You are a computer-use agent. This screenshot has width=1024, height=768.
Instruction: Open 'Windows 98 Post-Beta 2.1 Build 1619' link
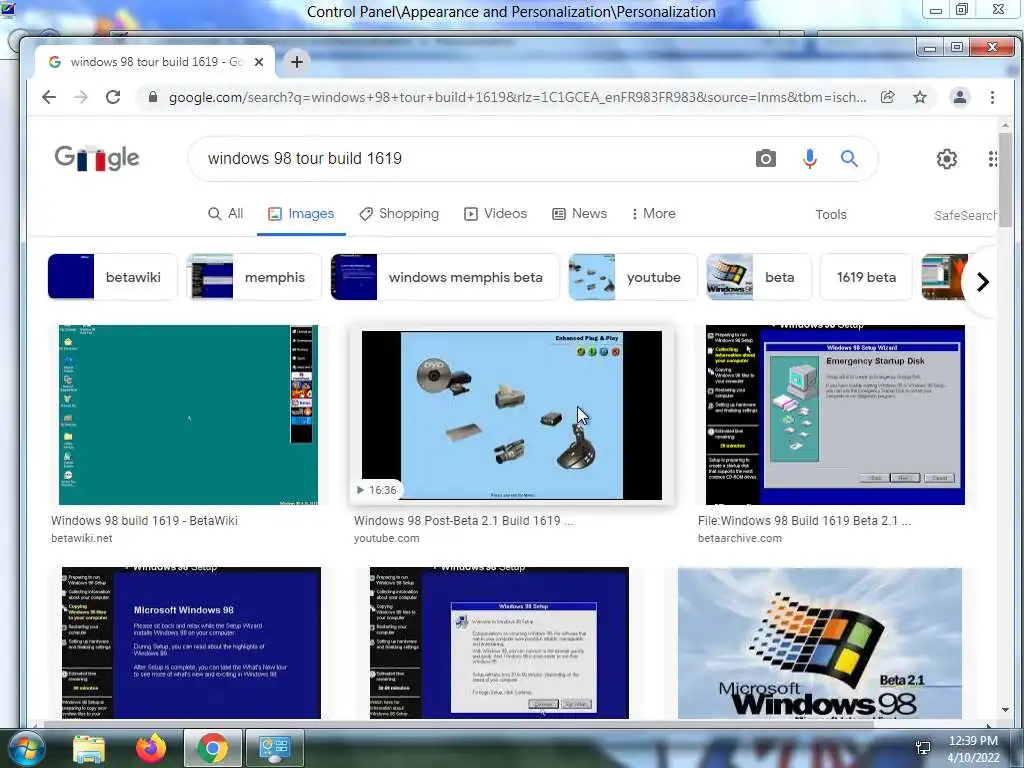[x=463, y=520]
